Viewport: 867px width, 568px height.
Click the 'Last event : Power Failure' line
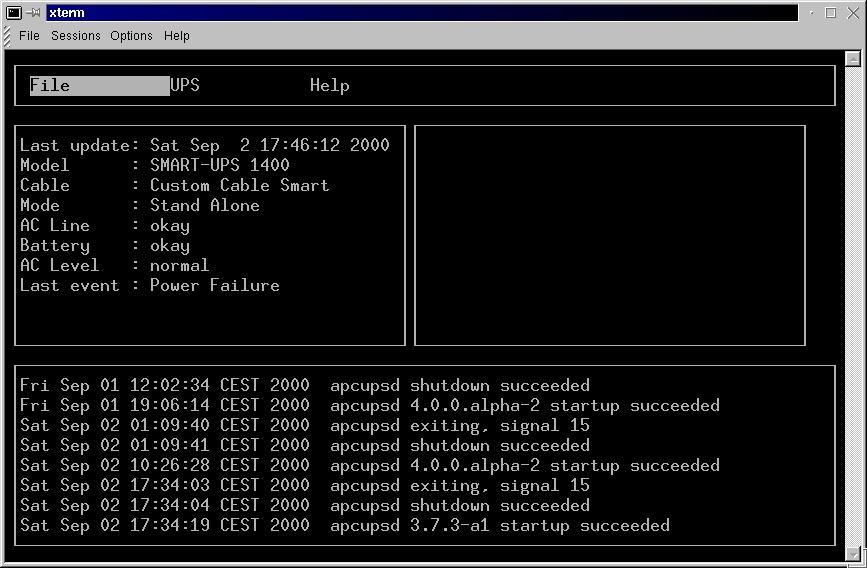pyautogui.click(x=150, y=286)
